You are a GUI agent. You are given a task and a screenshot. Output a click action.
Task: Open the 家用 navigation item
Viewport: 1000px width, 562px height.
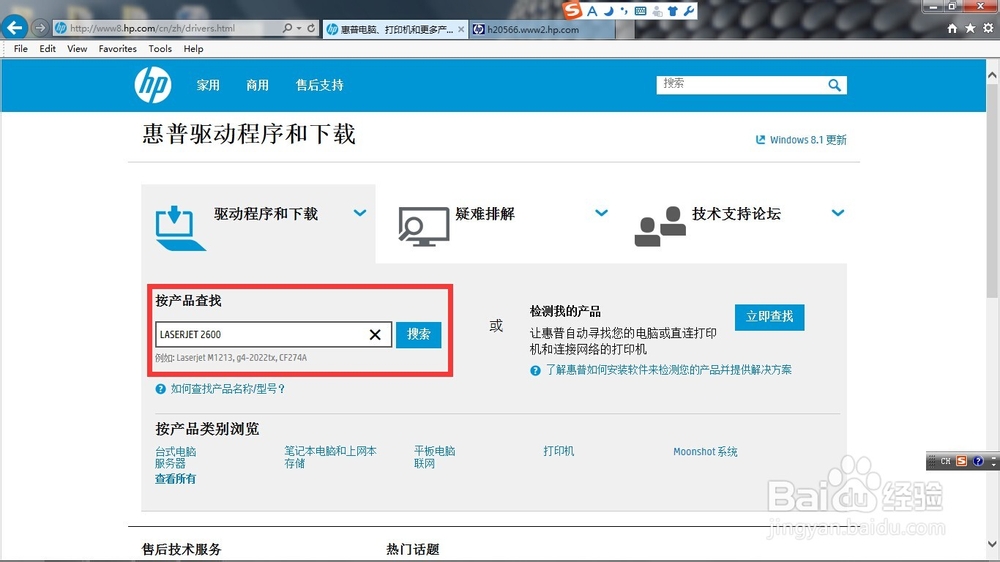point(208,85)
